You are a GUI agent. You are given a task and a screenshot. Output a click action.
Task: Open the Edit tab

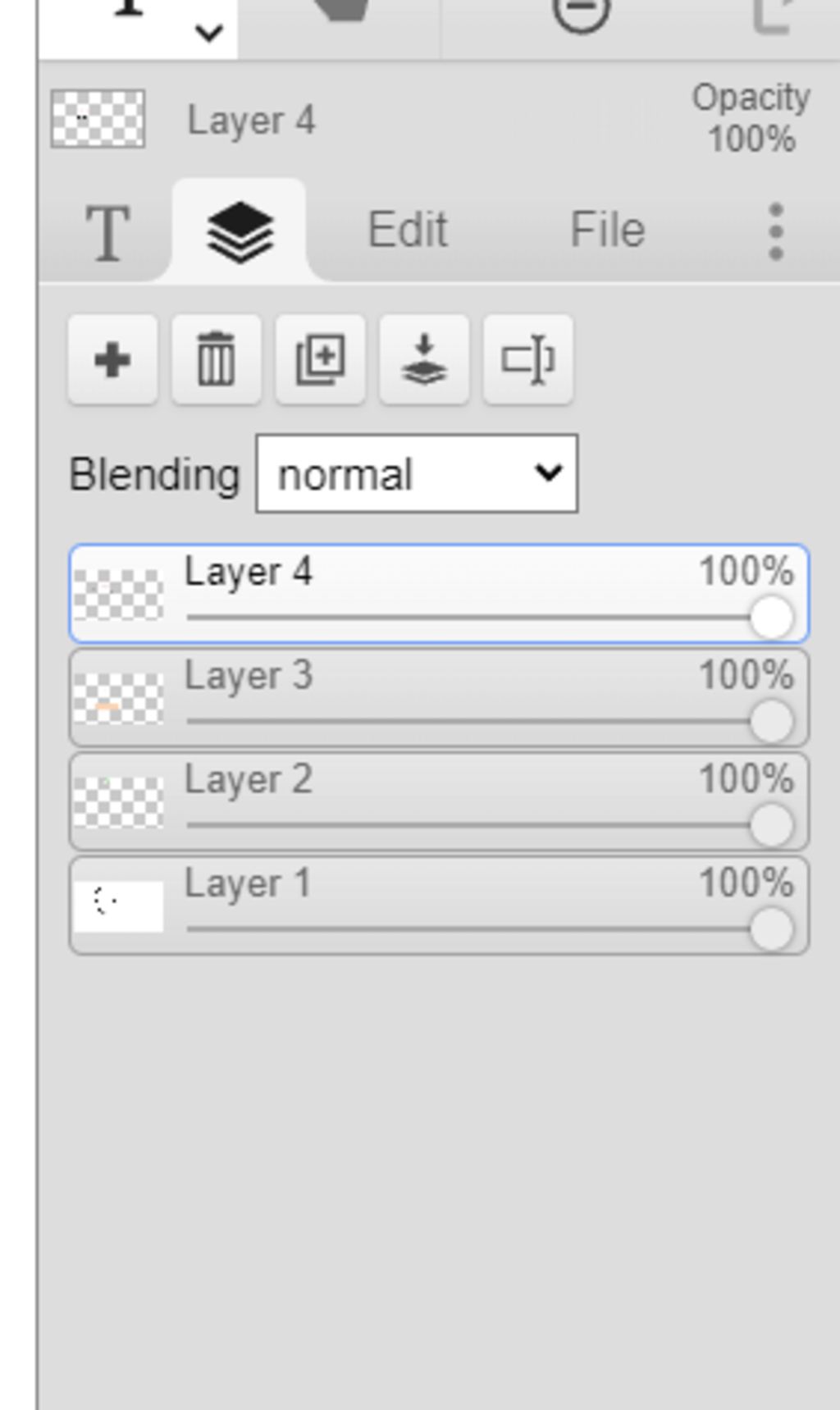(408, 230)
